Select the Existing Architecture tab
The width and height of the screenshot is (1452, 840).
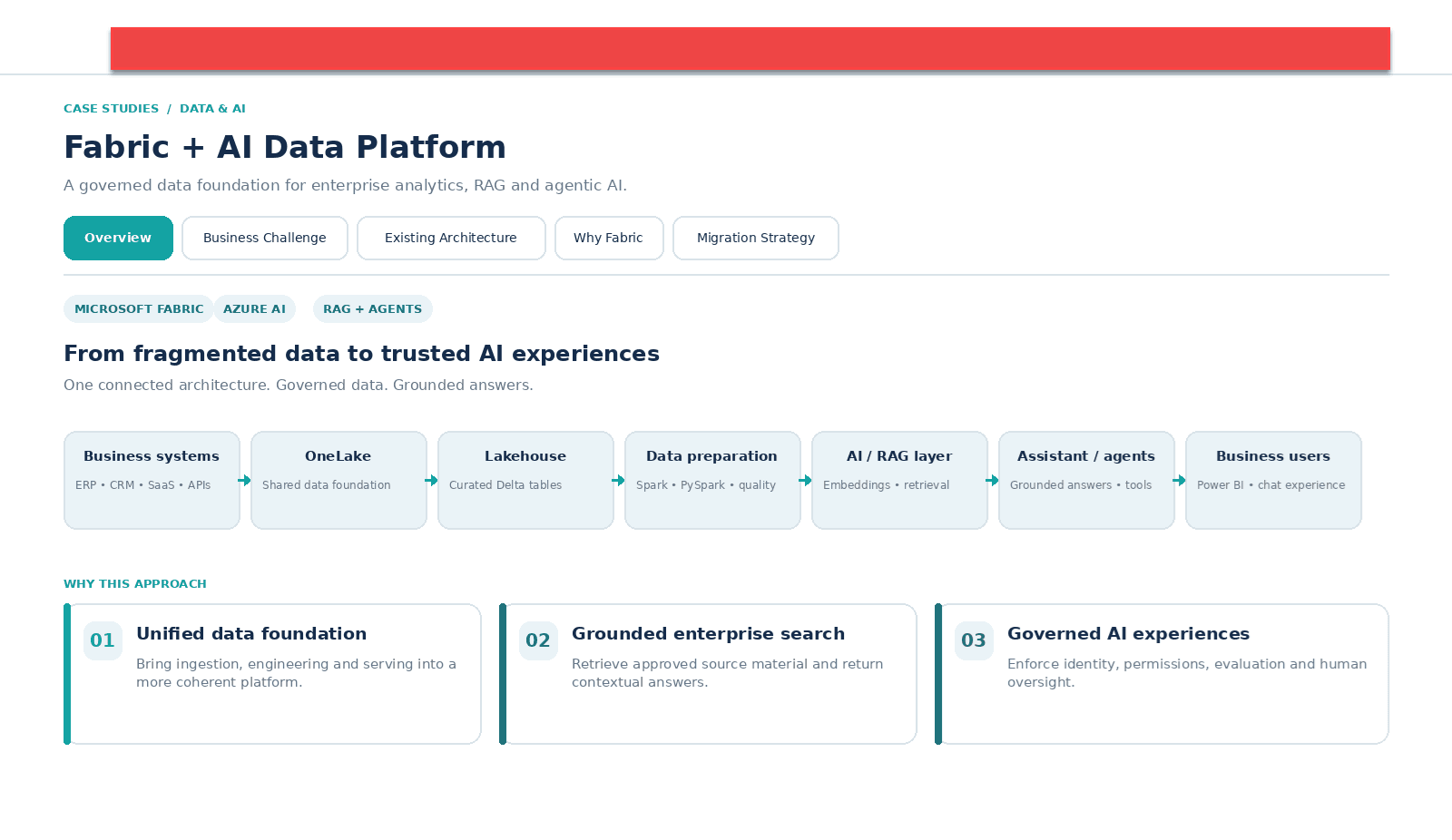pyautogui.click(x=451, y=238)
